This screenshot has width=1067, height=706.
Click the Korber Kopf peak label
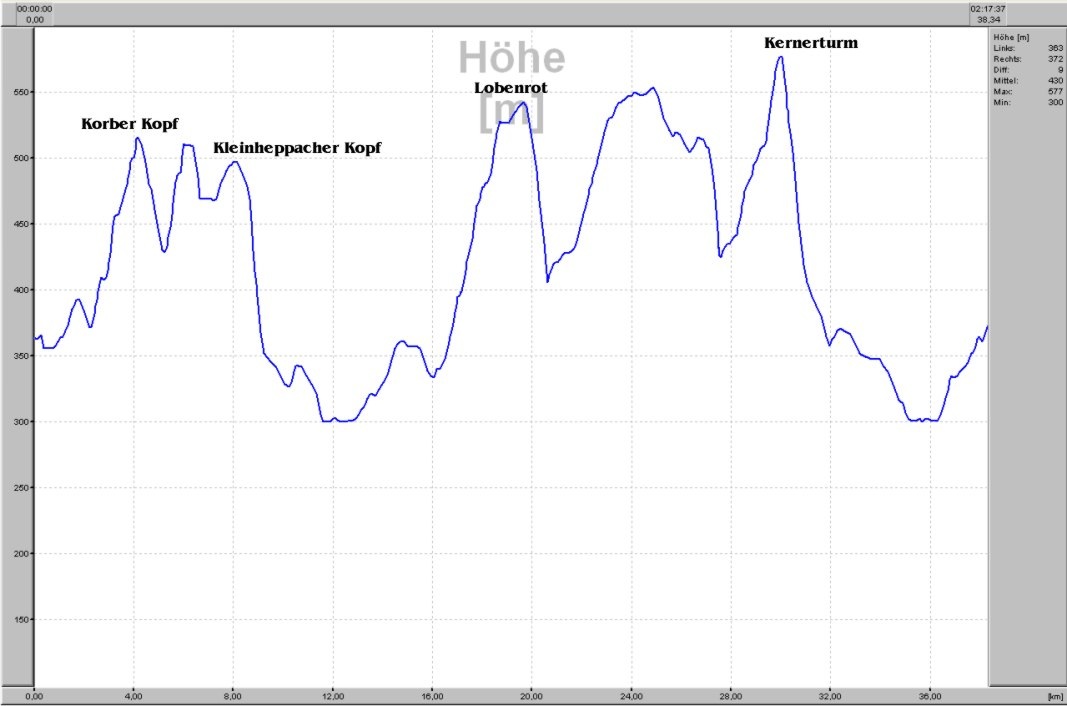tap(129, 124)
